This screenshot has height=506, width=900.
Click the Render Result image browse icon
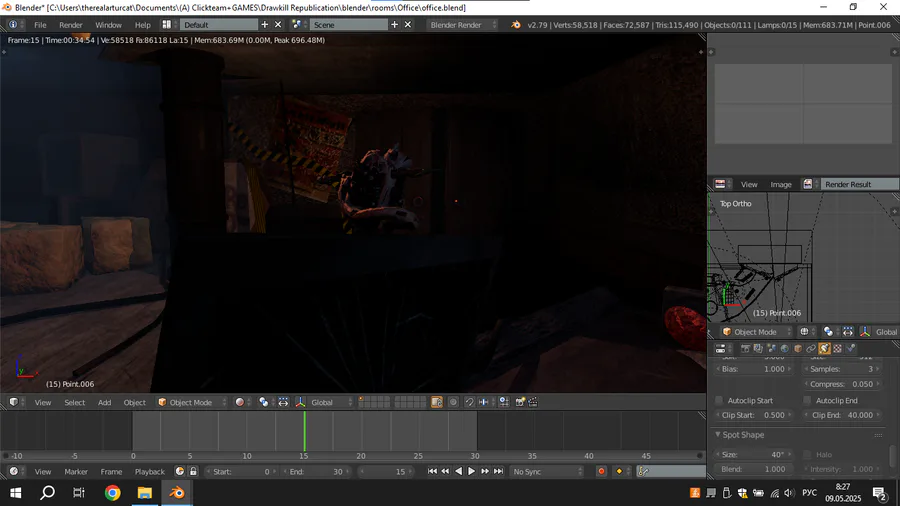click(x=808, y=184)
